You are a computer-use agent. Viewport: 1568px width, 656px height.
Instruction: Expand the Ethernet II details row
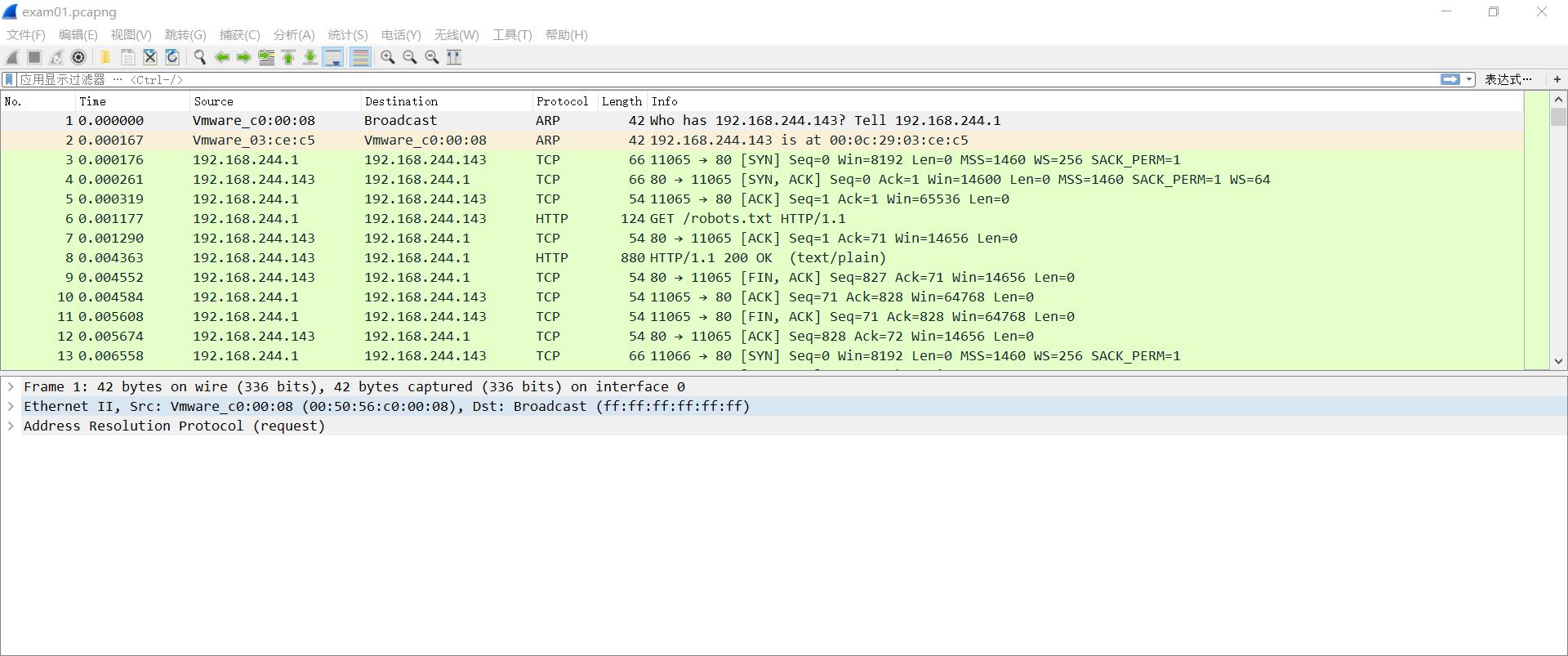[x=11, y=406]
